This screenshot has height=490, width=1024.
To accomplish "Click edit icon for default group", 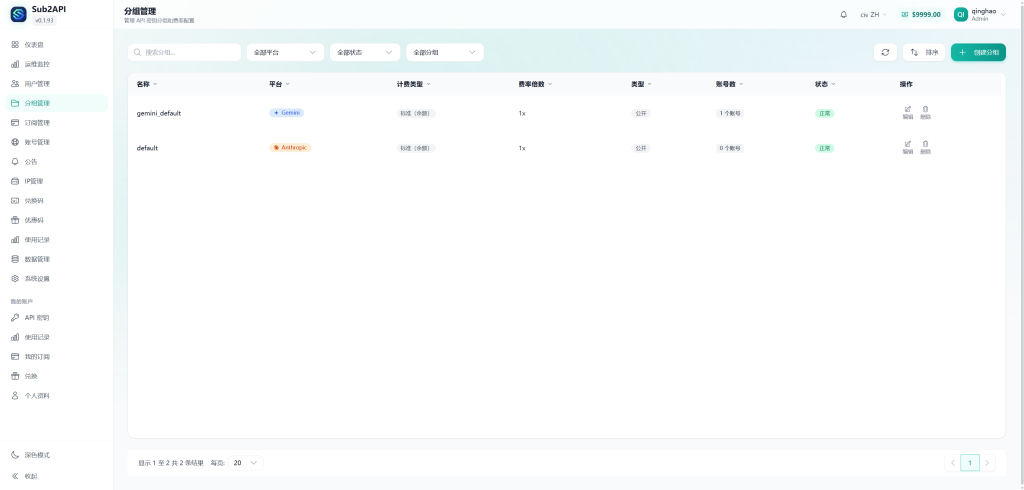I will click(908, 147).
